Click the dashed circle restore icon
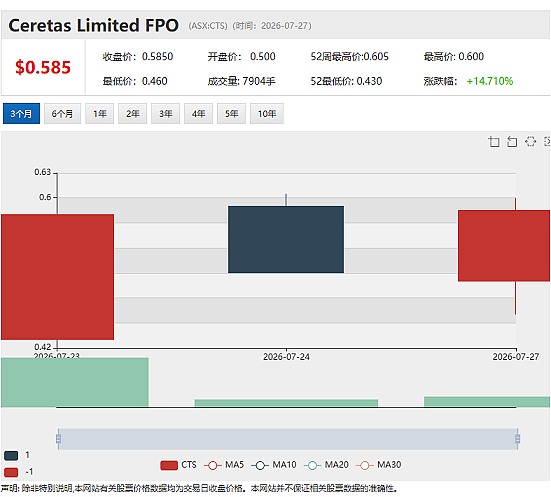 530,141
